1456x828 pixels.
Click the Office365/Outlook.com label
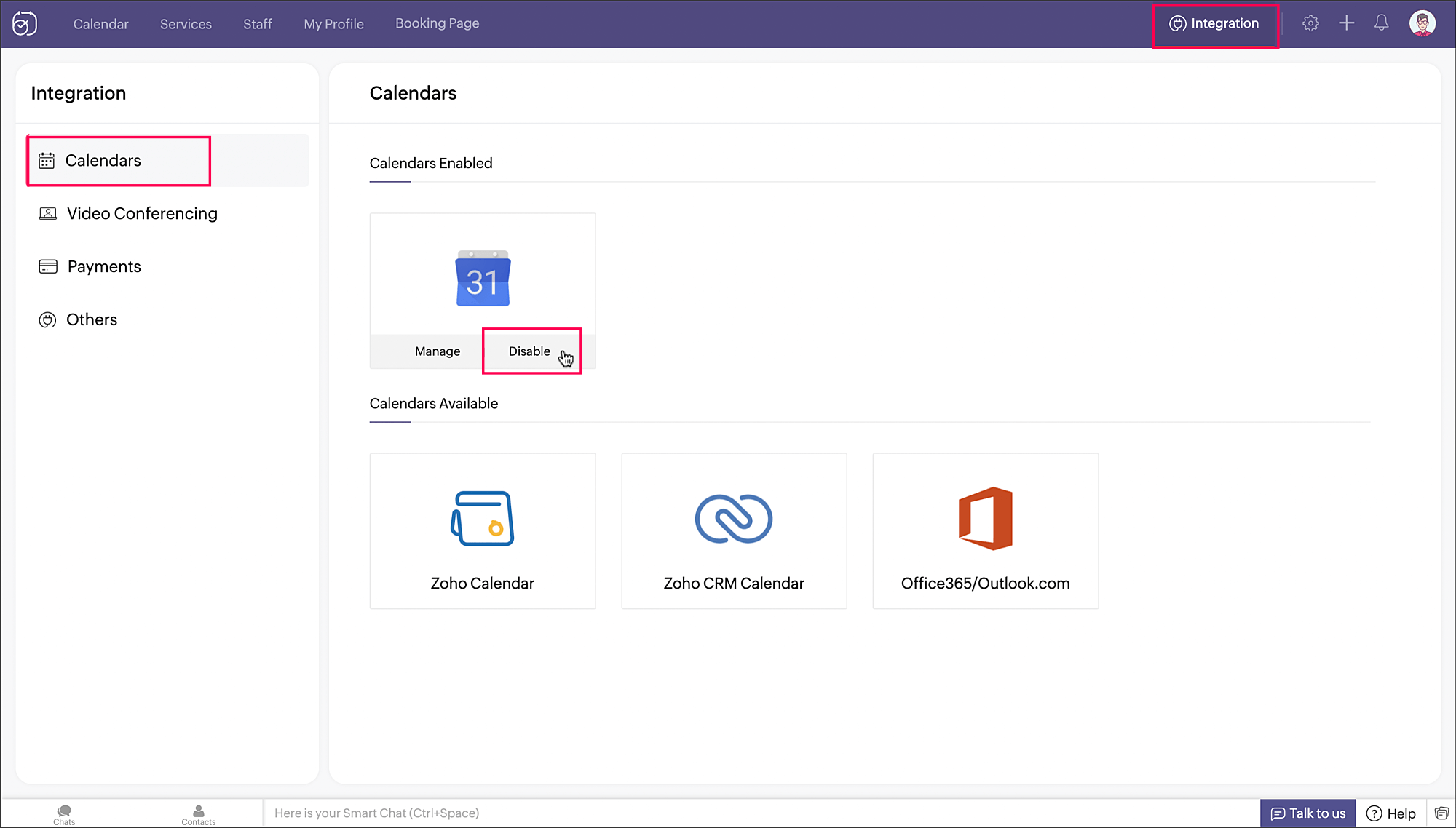[x=986, y=584]
